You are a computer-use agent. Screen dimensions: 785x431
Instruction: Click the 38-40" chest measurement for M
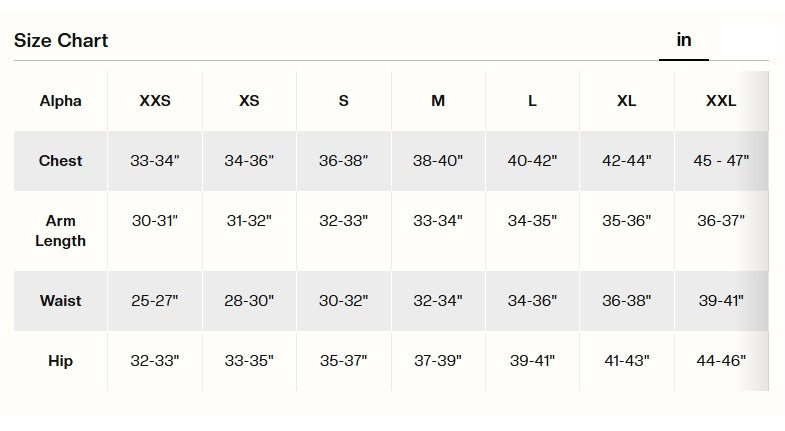438,161
